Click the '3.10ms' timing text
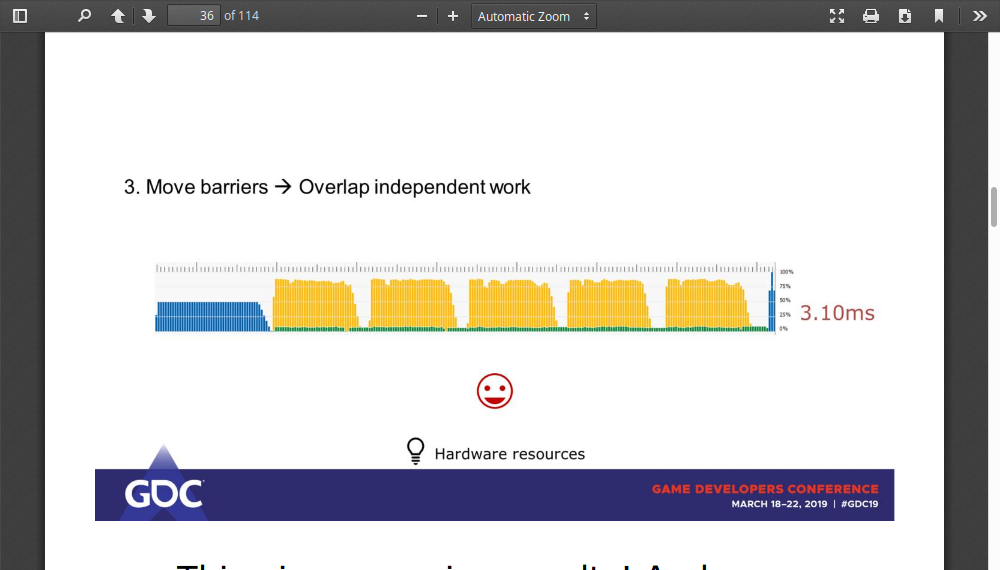This screenshot has height=570, width=1000. [x=837, y=313]
